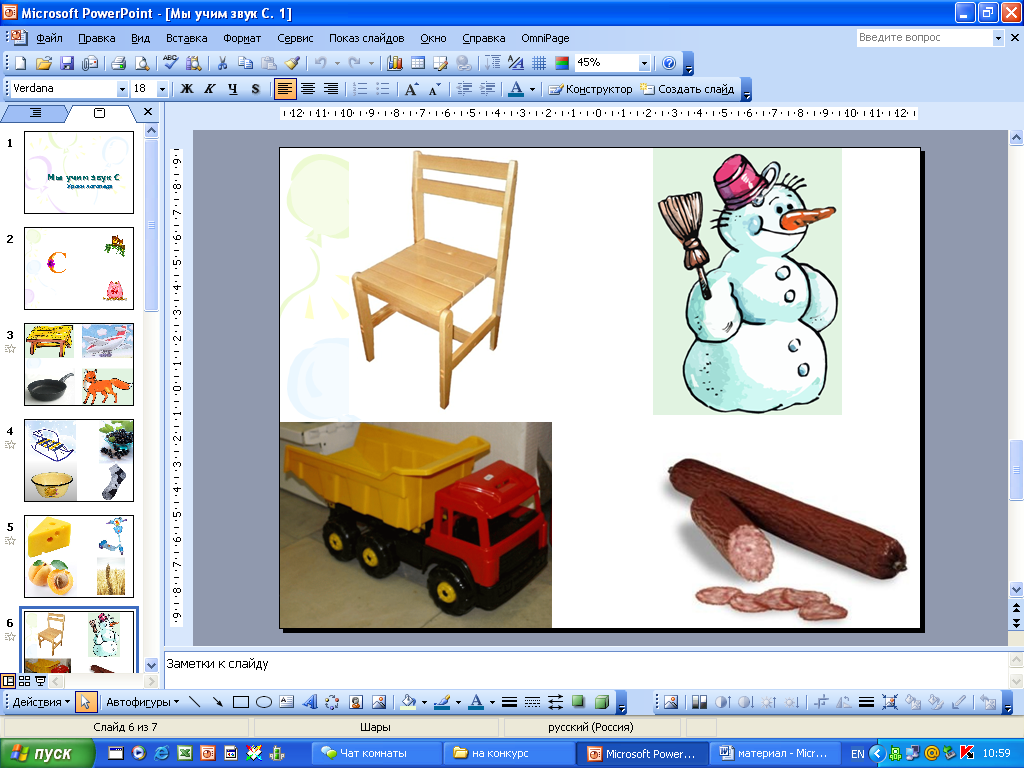Open the undo history dropdown arrow
Screen dimensions: 1024x768
coord(337,63)
